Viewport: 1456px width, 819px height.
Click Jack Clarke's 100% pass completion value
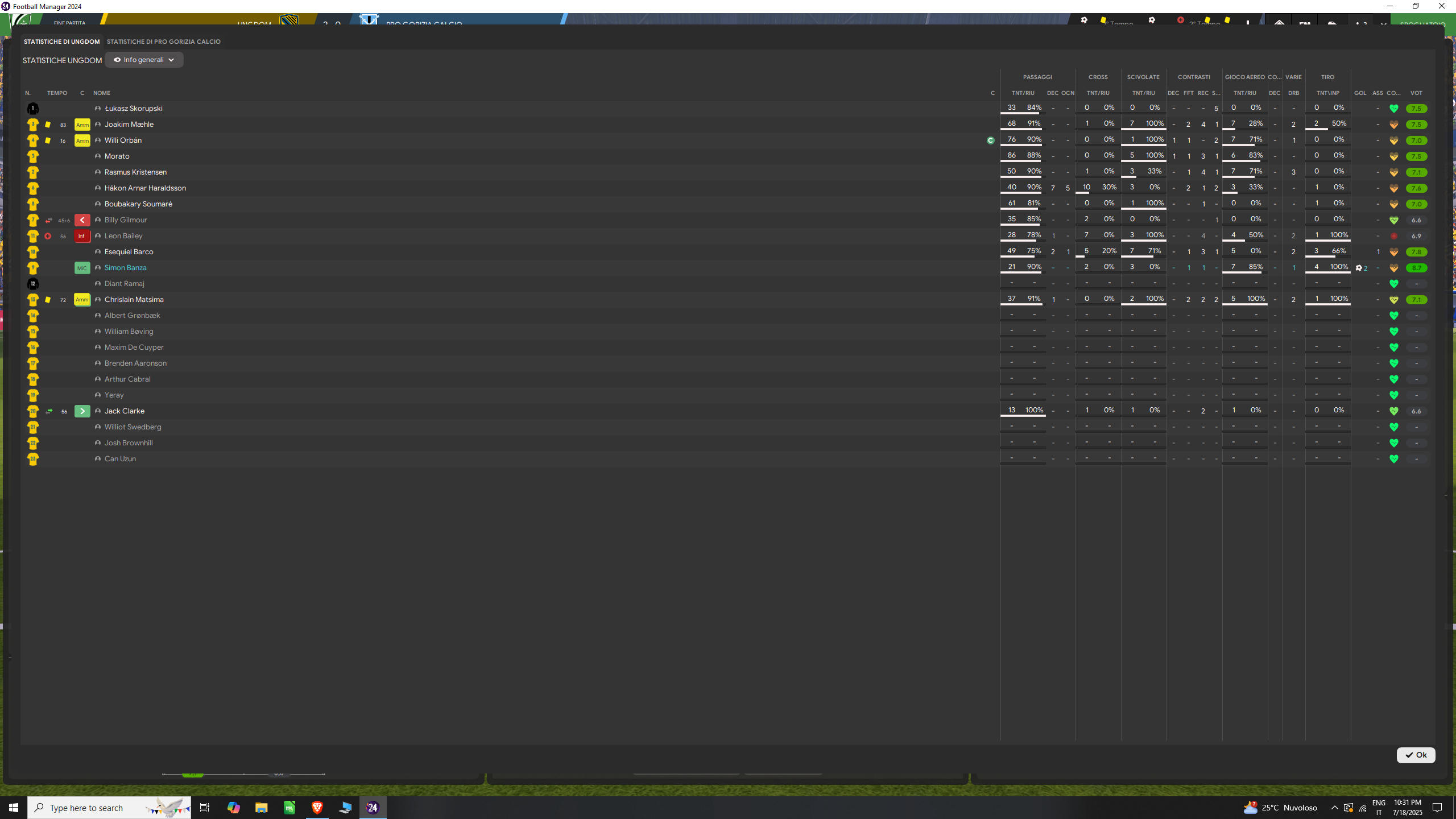1034,410
